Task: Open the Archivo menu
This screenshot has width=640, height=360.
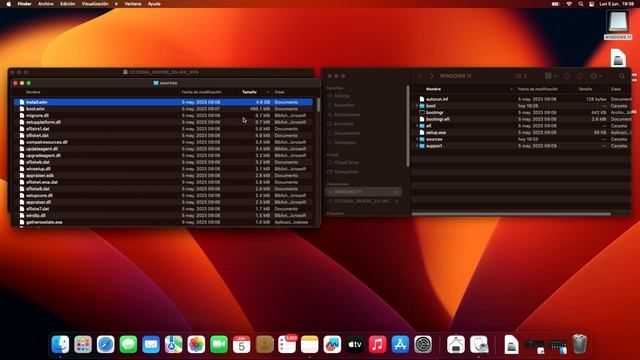Action: (46, 4)
